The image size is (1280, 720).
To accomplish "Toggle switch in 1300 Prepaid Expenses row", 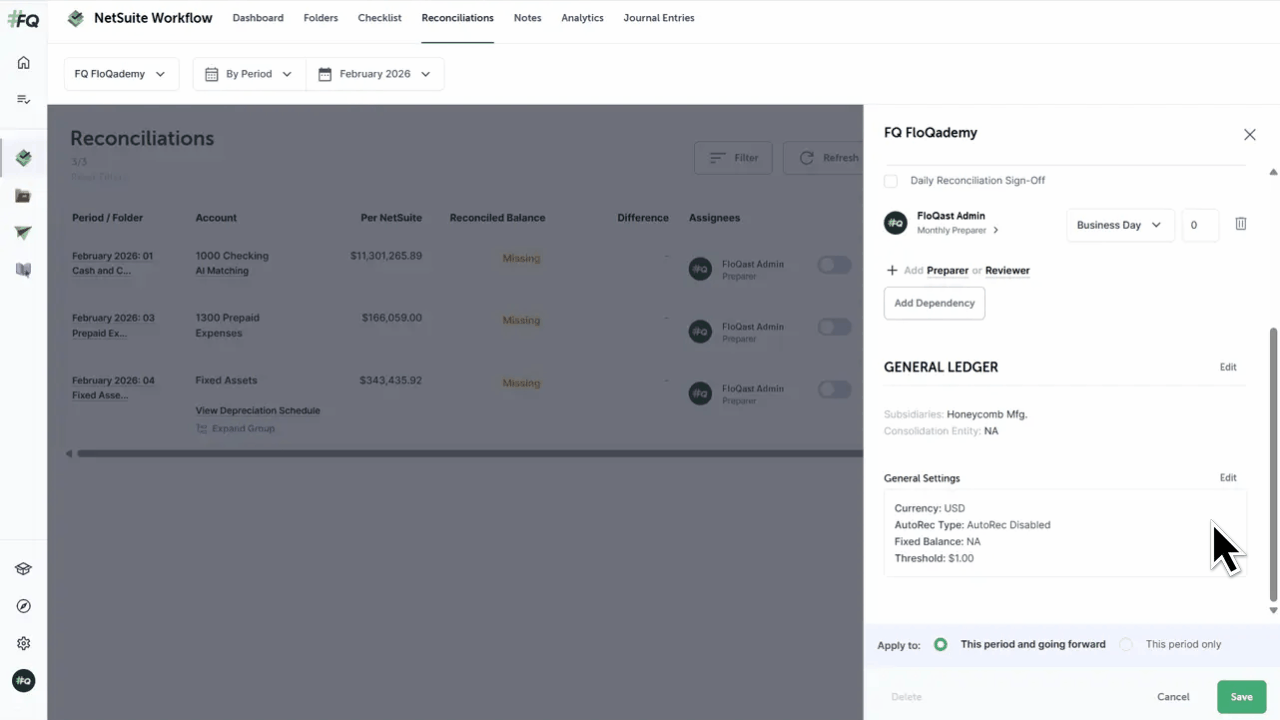I will point(834,327).
